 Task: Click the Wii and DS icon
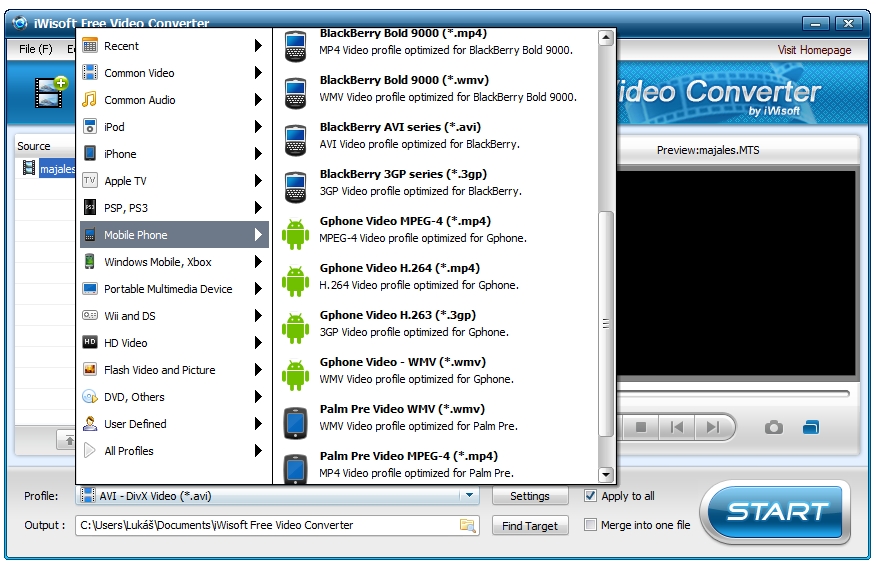coord(89,315)
